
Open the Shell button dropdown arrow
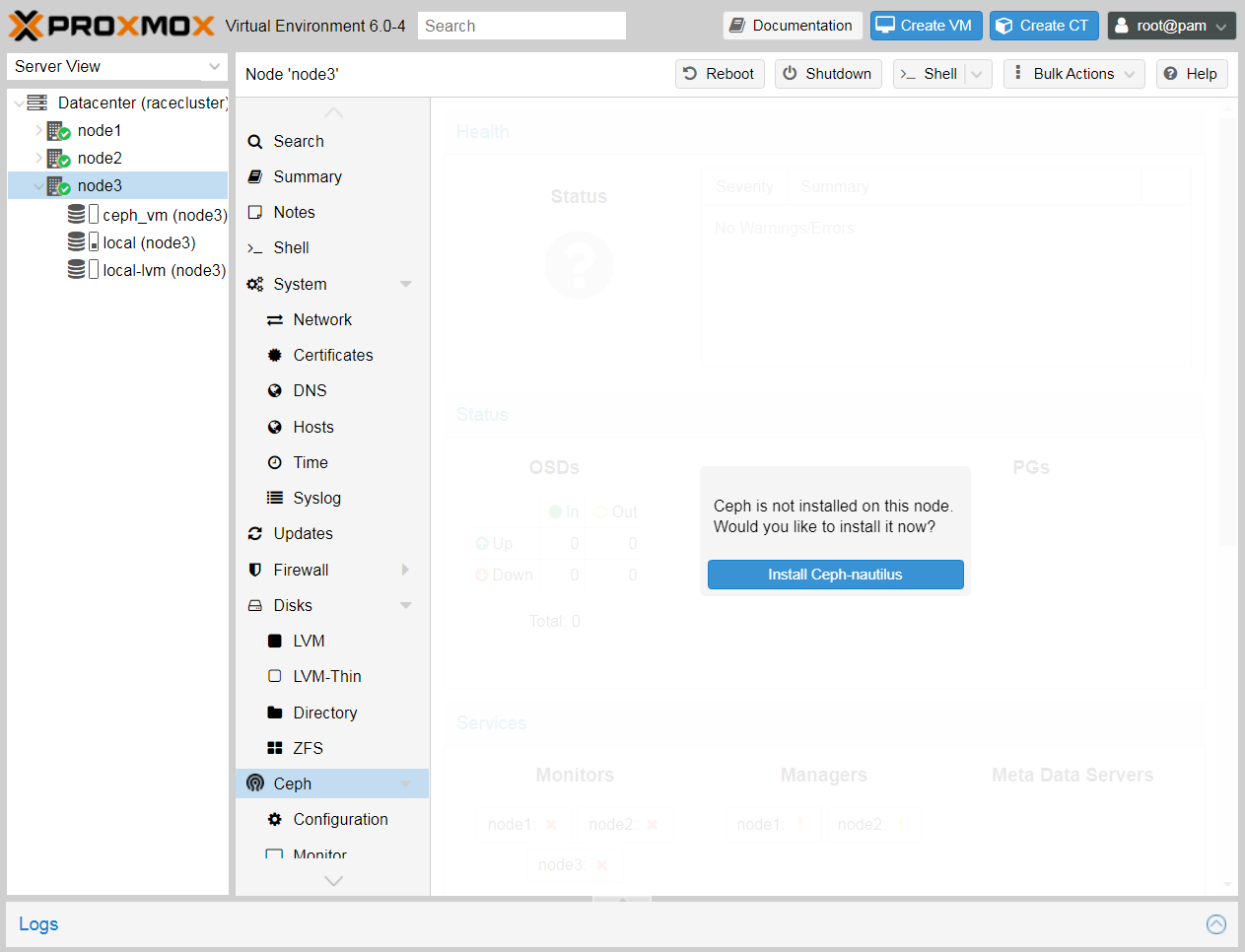click(x=977, y=74)
